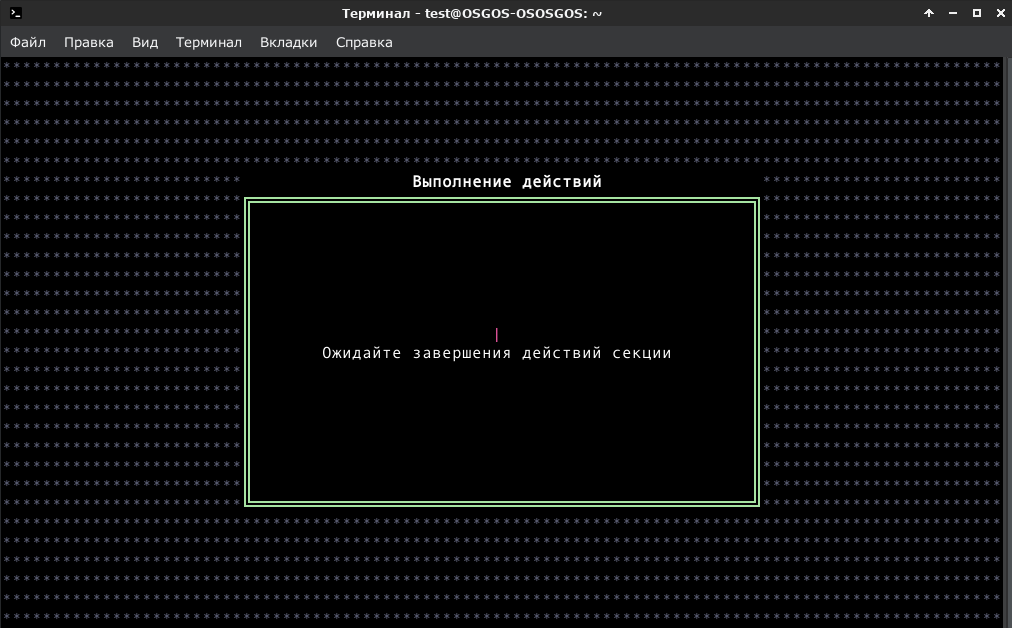The height and width of the screenshot is (628, 1012).
Task: Open the Терминал menu
Action: tap(208, 43)
